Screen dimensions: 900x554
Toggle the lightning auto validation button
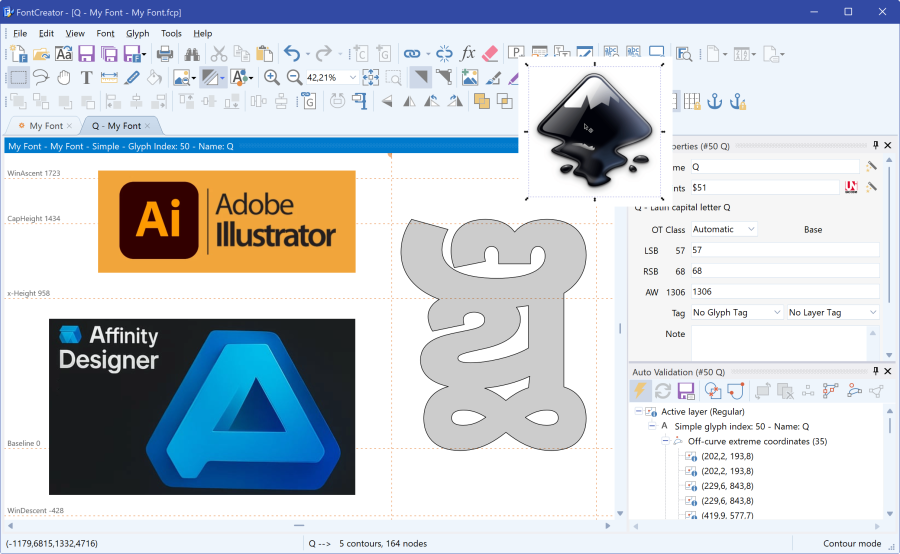(x=640, y=391)
